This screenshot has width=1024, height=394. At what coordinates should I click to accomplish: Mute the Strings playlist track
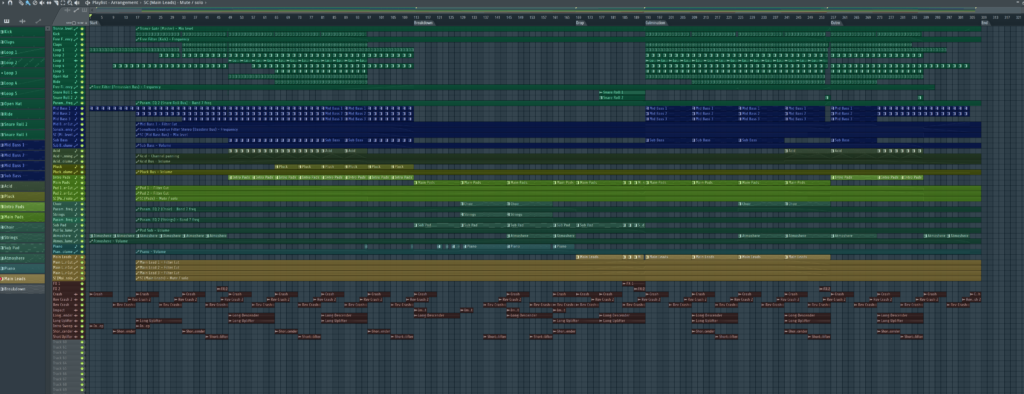coord(82,214)
